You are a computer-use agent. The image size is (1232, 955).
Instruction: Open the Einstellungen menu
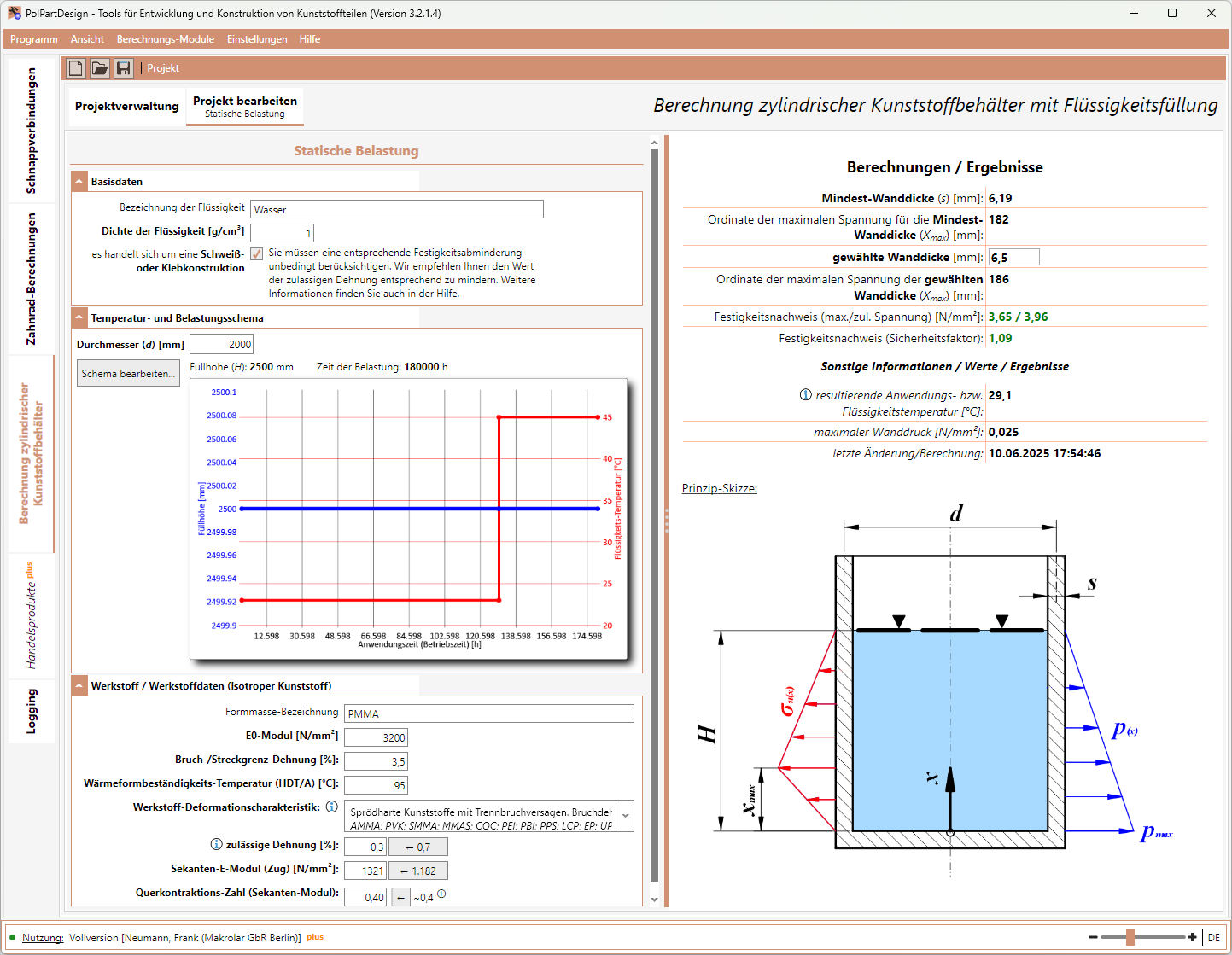[x=257, y=39]
